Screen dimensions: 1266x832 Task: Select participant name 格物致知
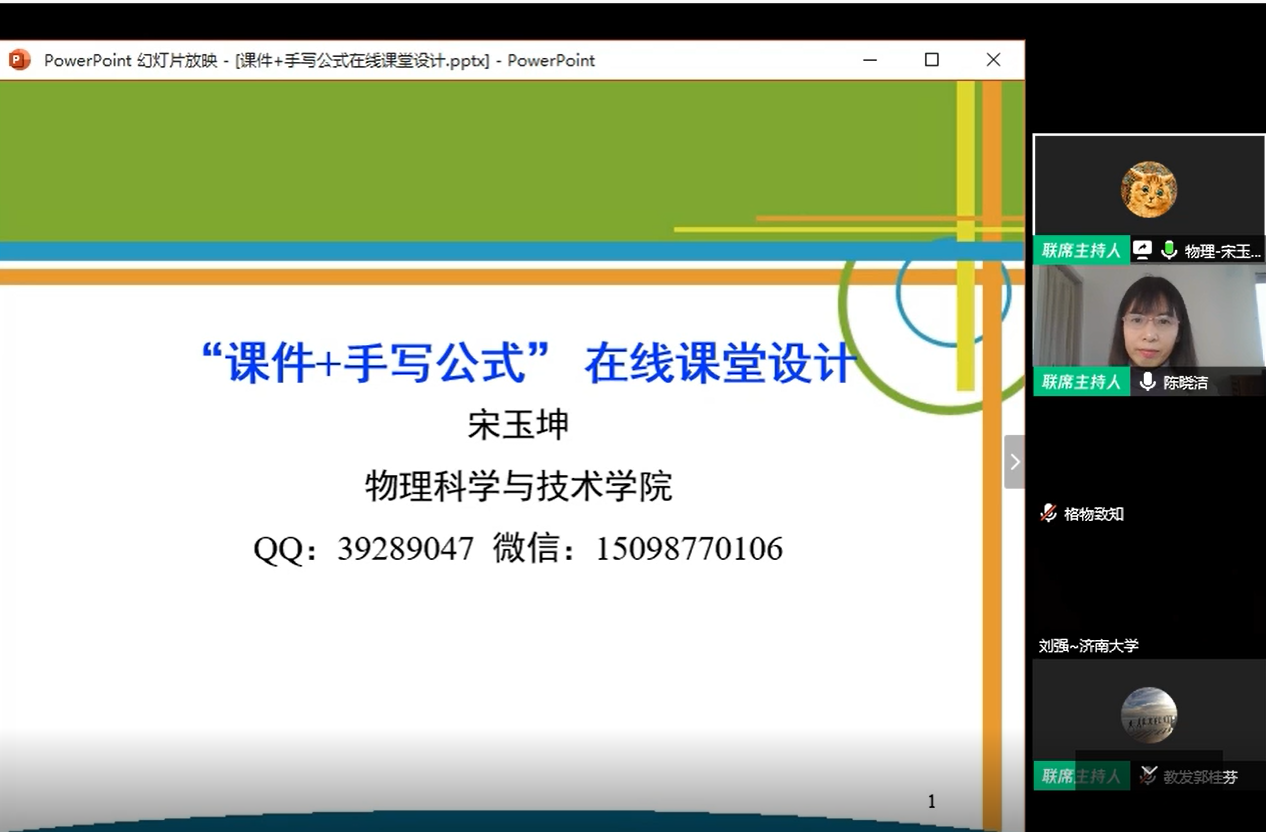(x=1093, y=514)
